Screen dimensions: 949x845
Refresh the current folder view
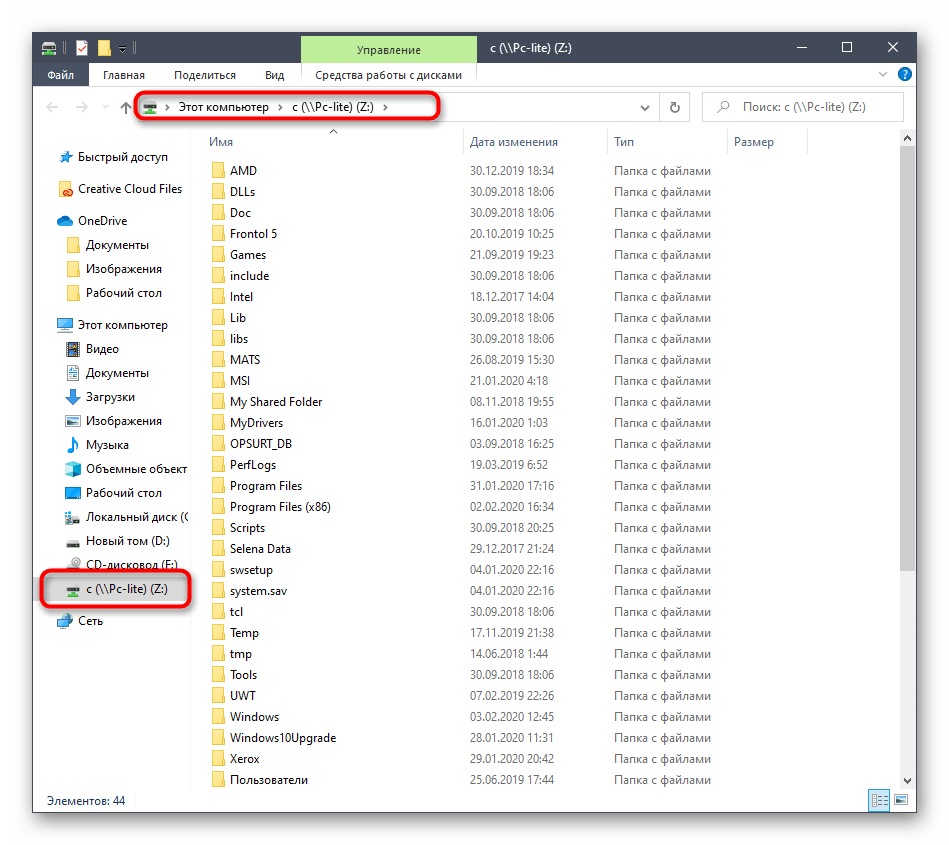click(675, 108)
